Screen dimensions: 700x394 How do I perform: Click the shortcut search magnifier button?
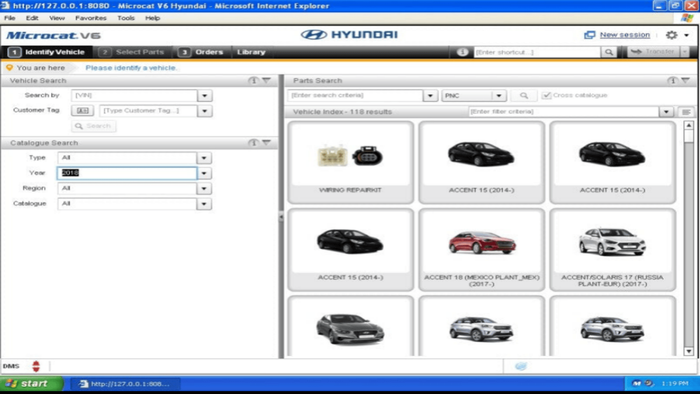pos(608,52)
